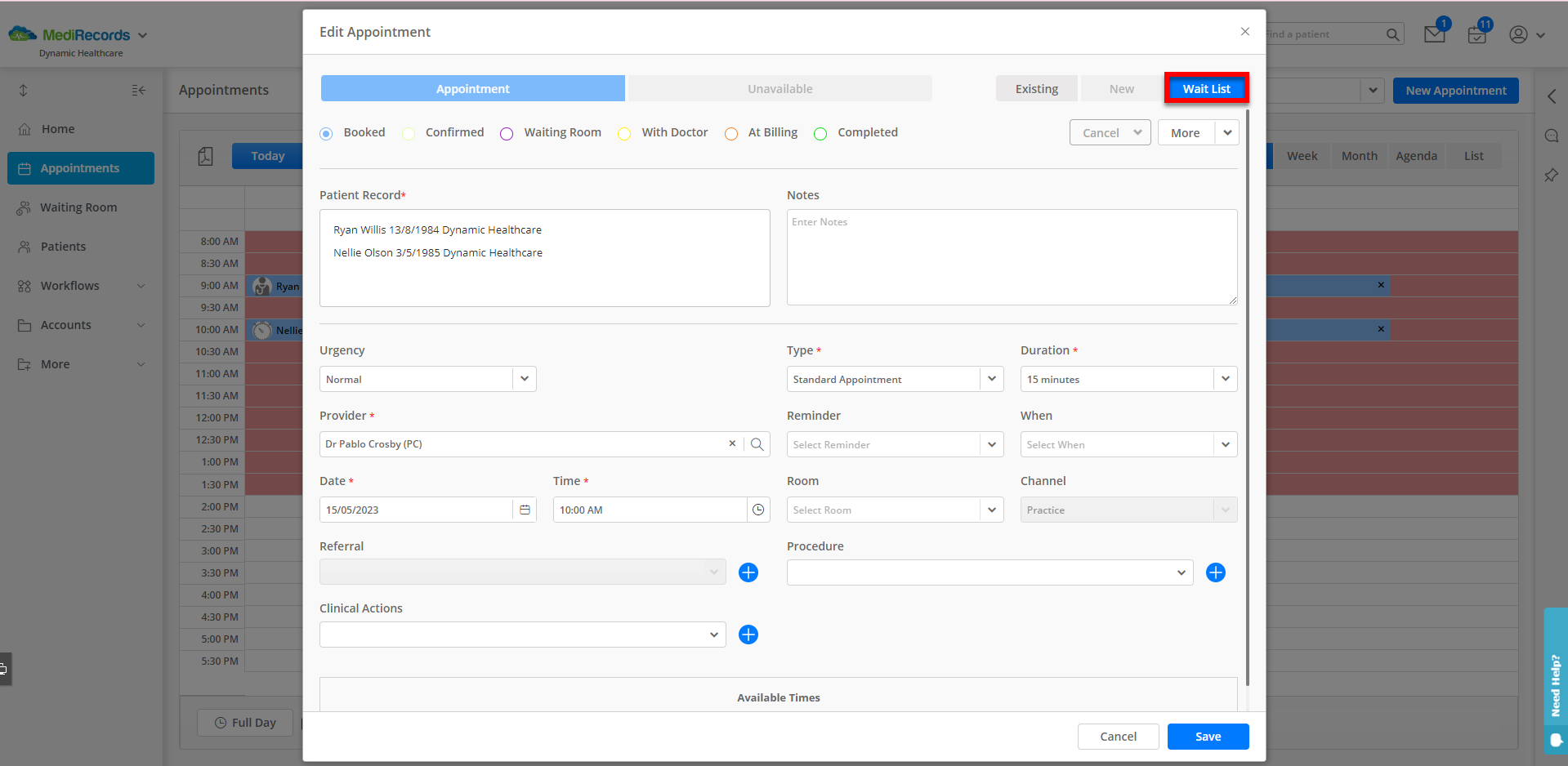Image resolution: width=1568 pixels, height=766 pixels.
Task: Select the Existing patient tab
Action: pyautogui.click(x=1037, y=88)
